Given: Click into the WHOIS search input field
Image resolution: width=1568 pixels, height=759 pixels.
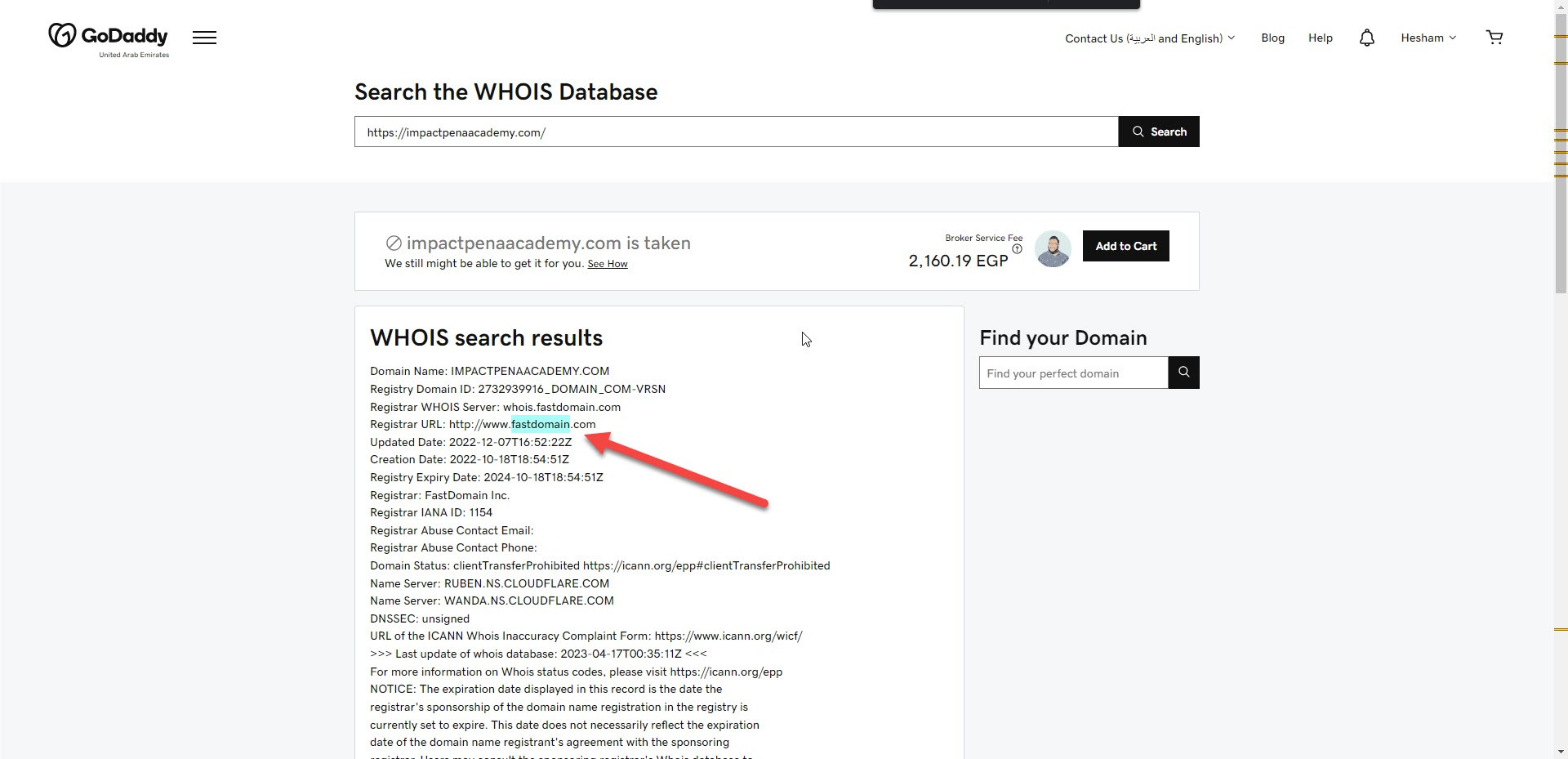Looking at the screenshot, I should (735, 132).
